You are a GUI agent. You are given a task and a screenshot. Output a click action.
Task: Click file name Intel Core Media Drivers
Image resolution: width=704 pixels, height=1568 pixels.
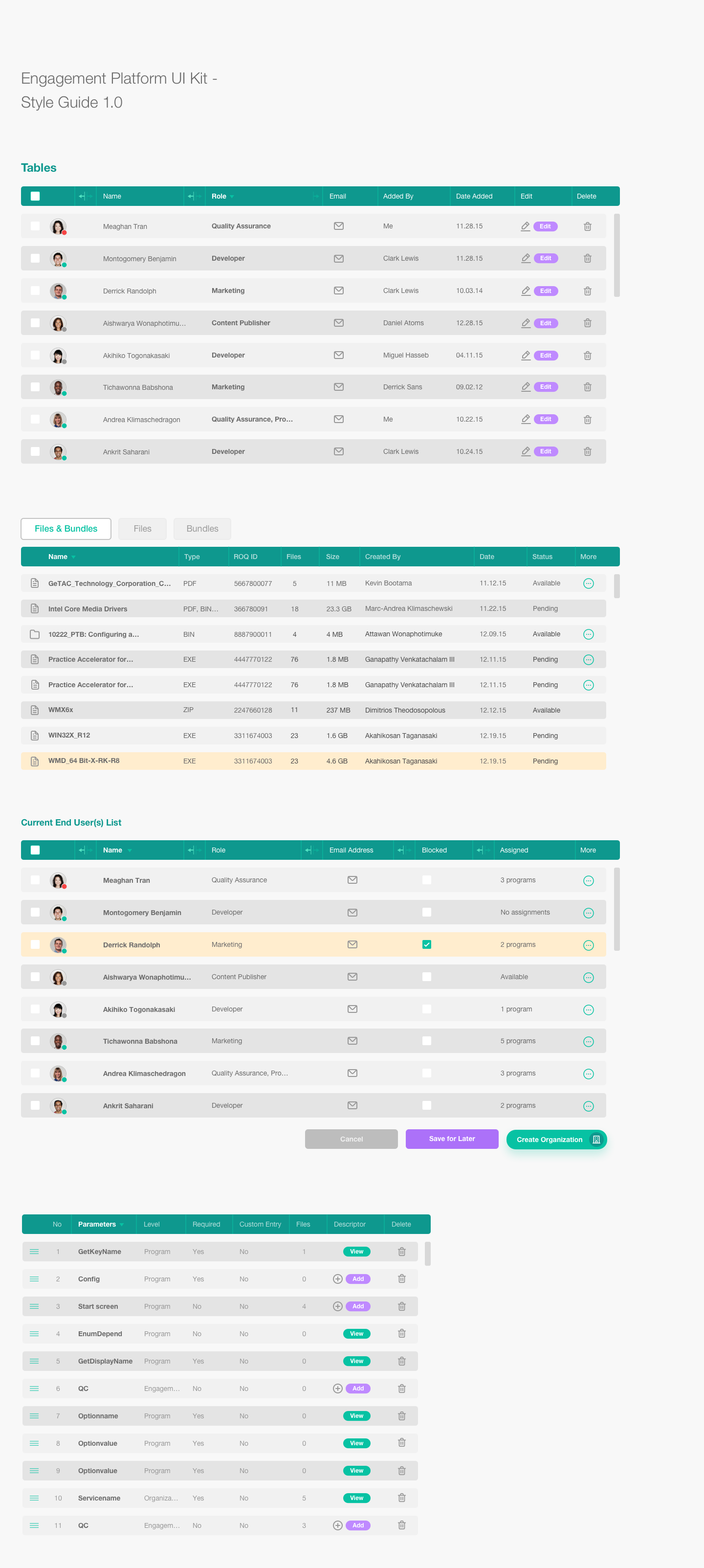tap(88, 609)
